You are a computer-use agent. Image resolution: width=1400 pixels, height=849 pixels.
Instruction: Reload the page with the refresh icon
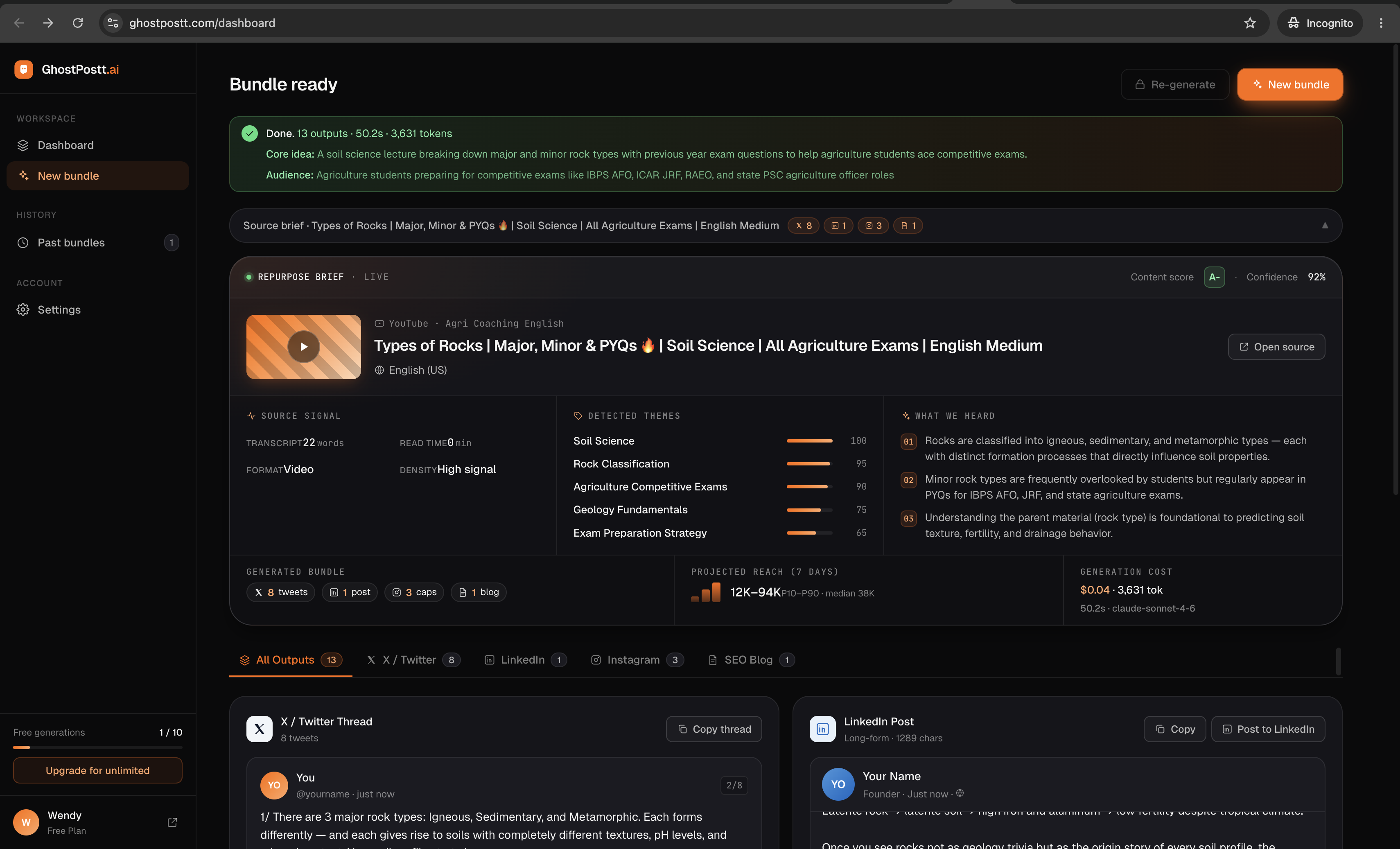tap(78, 23)
